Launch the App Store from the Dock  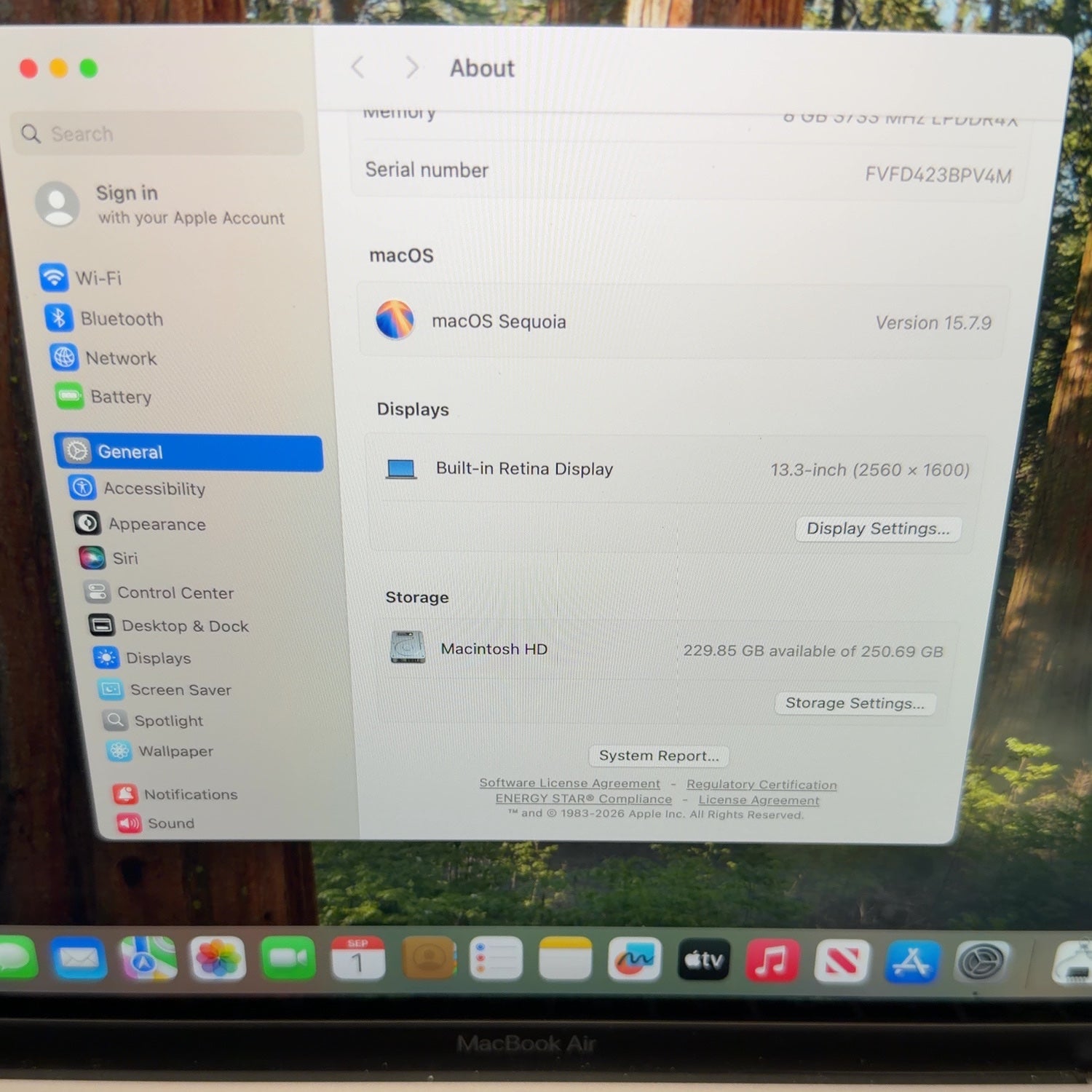pos(911,962)
